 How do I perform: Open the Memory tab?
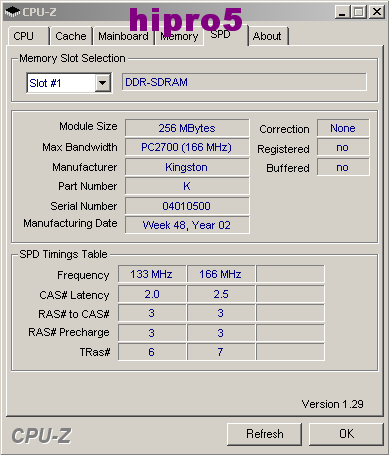179,37
